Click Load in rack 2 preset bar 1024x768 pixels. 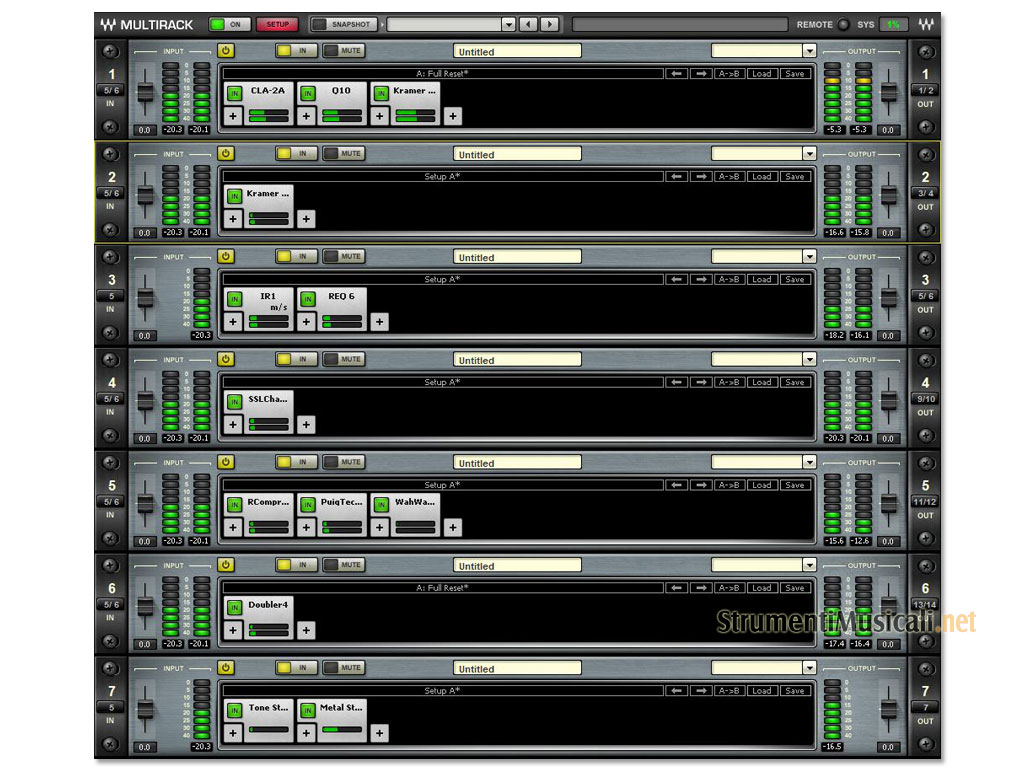coord(762,176)
